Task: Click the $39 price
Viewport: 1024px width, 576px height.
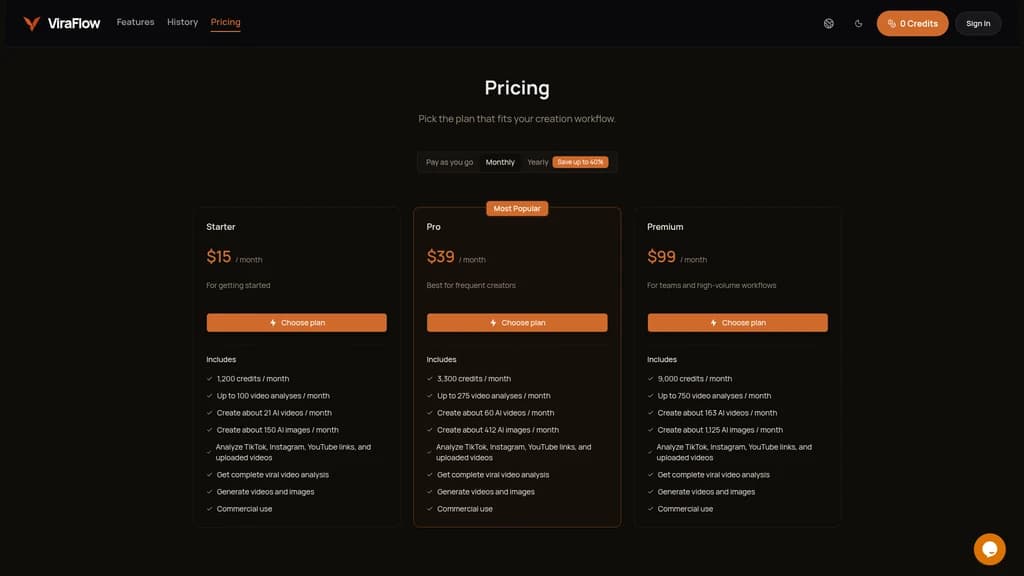Action: point(440,257)
